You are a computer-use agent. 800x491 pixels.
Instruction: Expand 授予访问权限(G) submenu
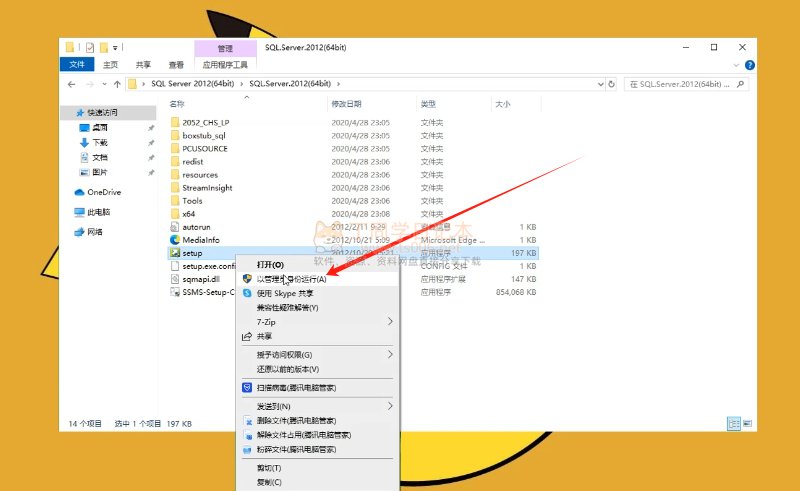319,355
